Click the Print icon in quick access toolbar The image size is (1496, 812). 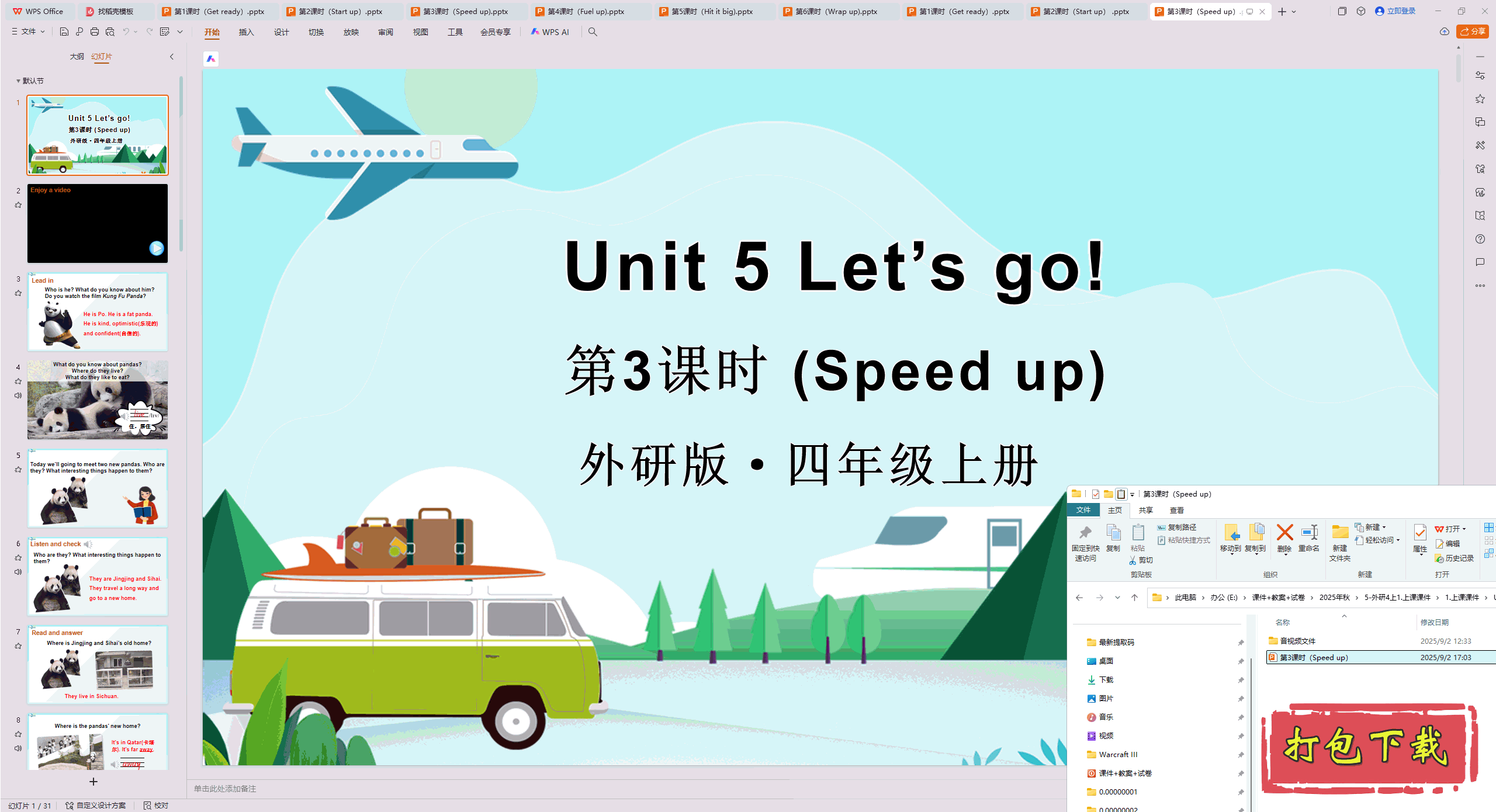94,32
